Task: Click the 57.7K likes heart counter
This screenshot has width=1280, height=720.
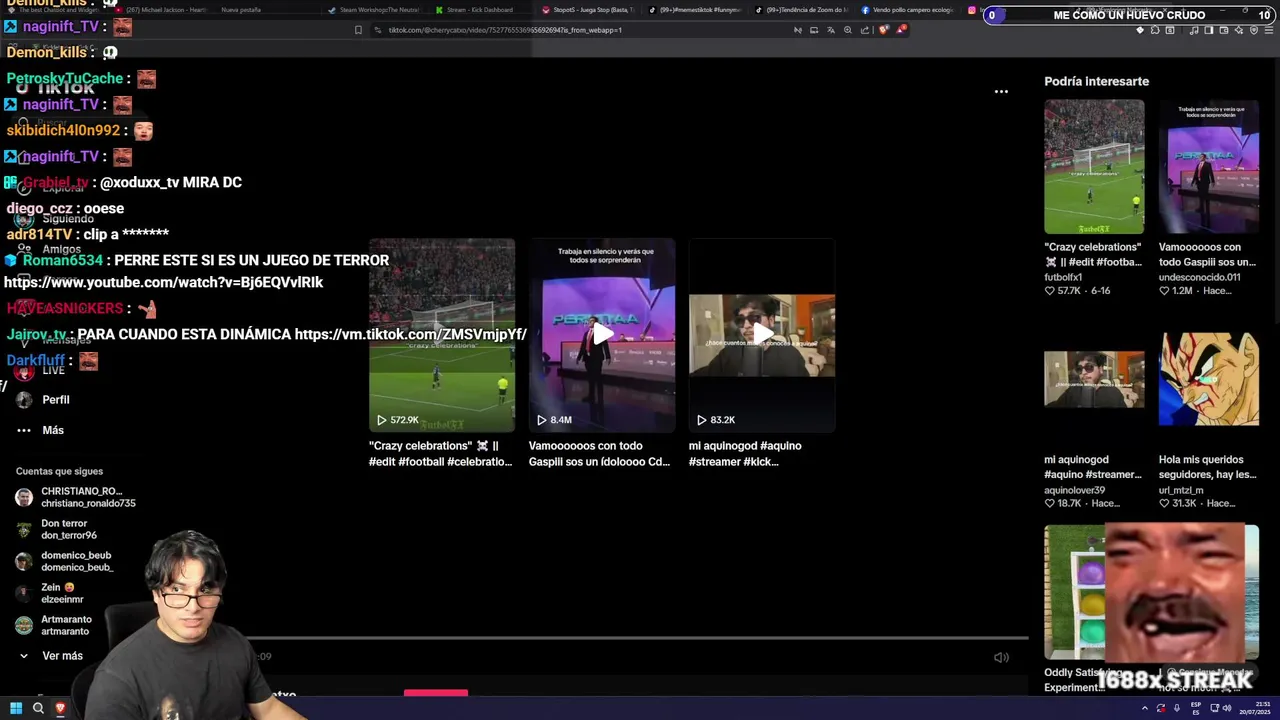Action: [x=1062, y=291]
